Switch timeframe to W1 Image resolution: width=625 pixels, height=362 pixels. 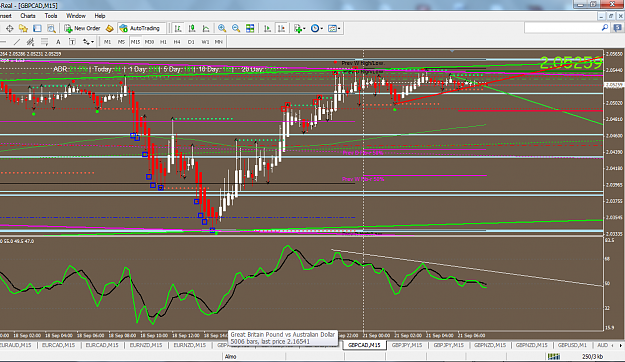click(x=205, y=42)
